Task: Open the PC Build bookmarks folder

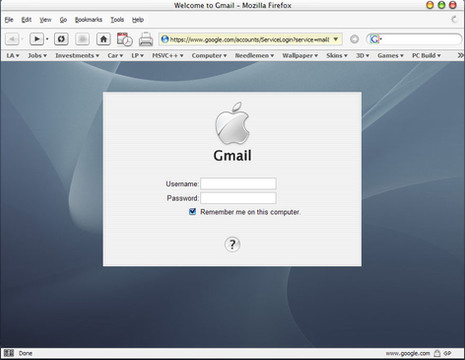Action: point(426,55)
